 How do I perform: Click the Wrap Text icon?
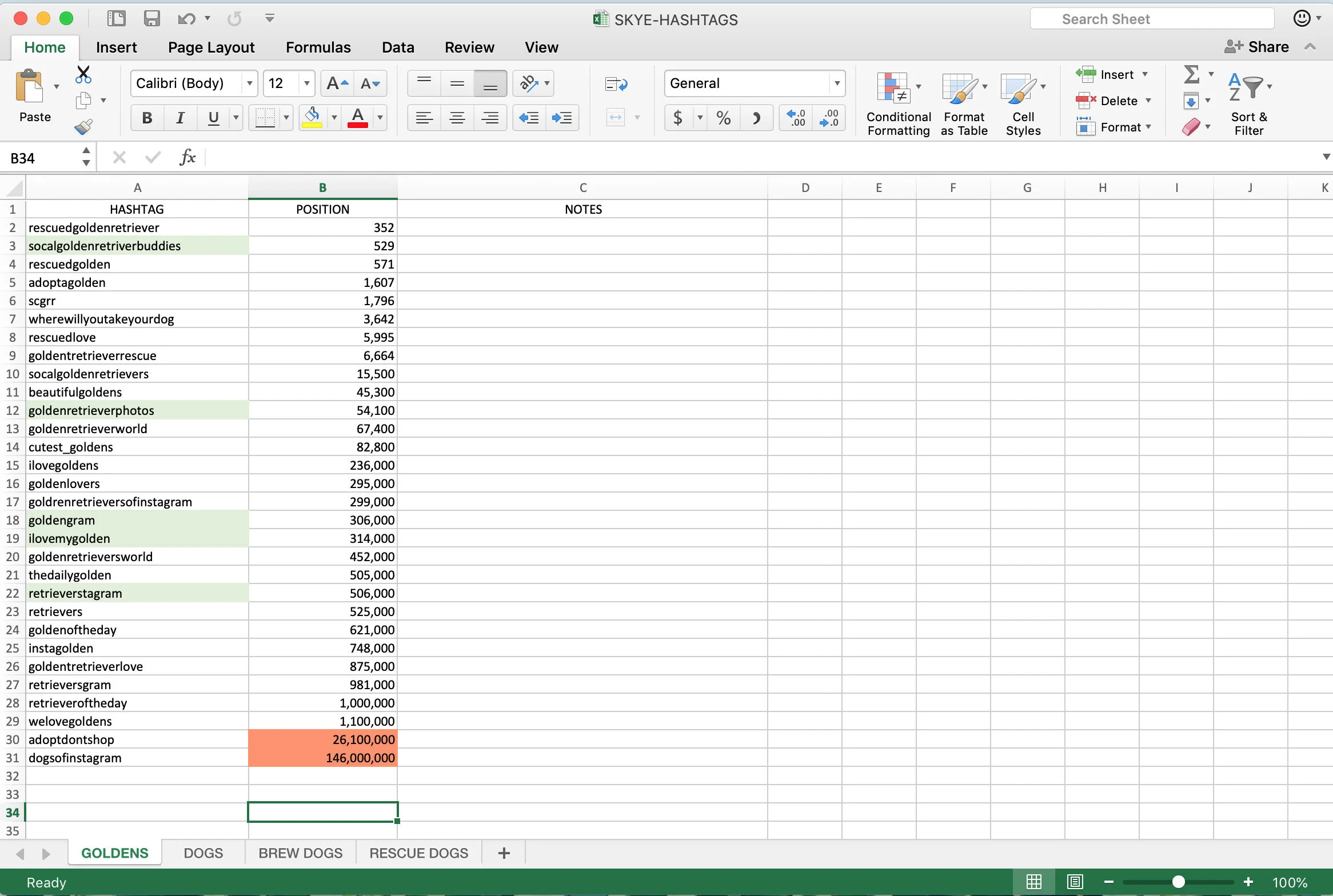pos(616,85)
